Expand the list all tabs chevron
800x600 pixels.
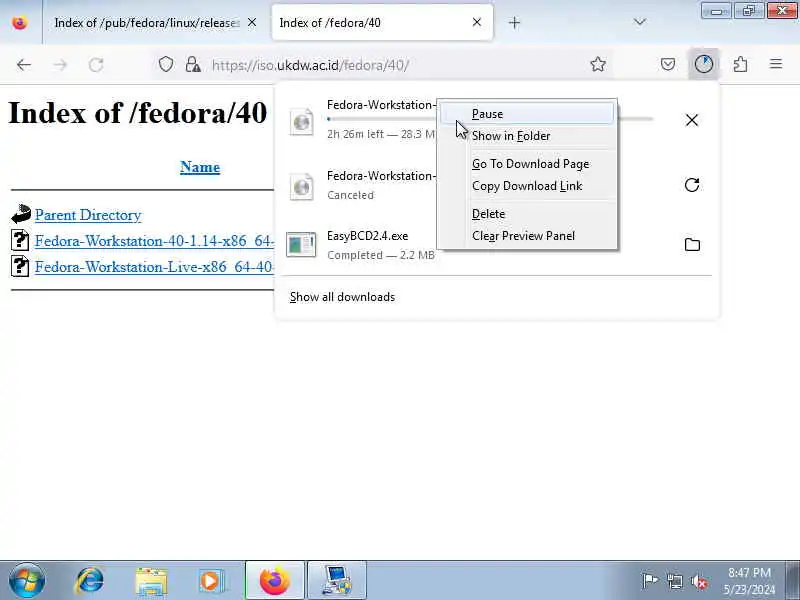pos(639,22)
